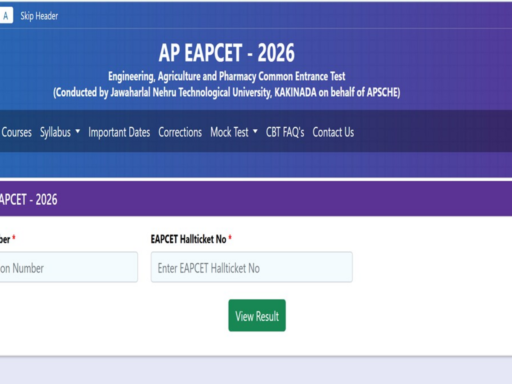Click the green View Result button

[x=257, y=315]
